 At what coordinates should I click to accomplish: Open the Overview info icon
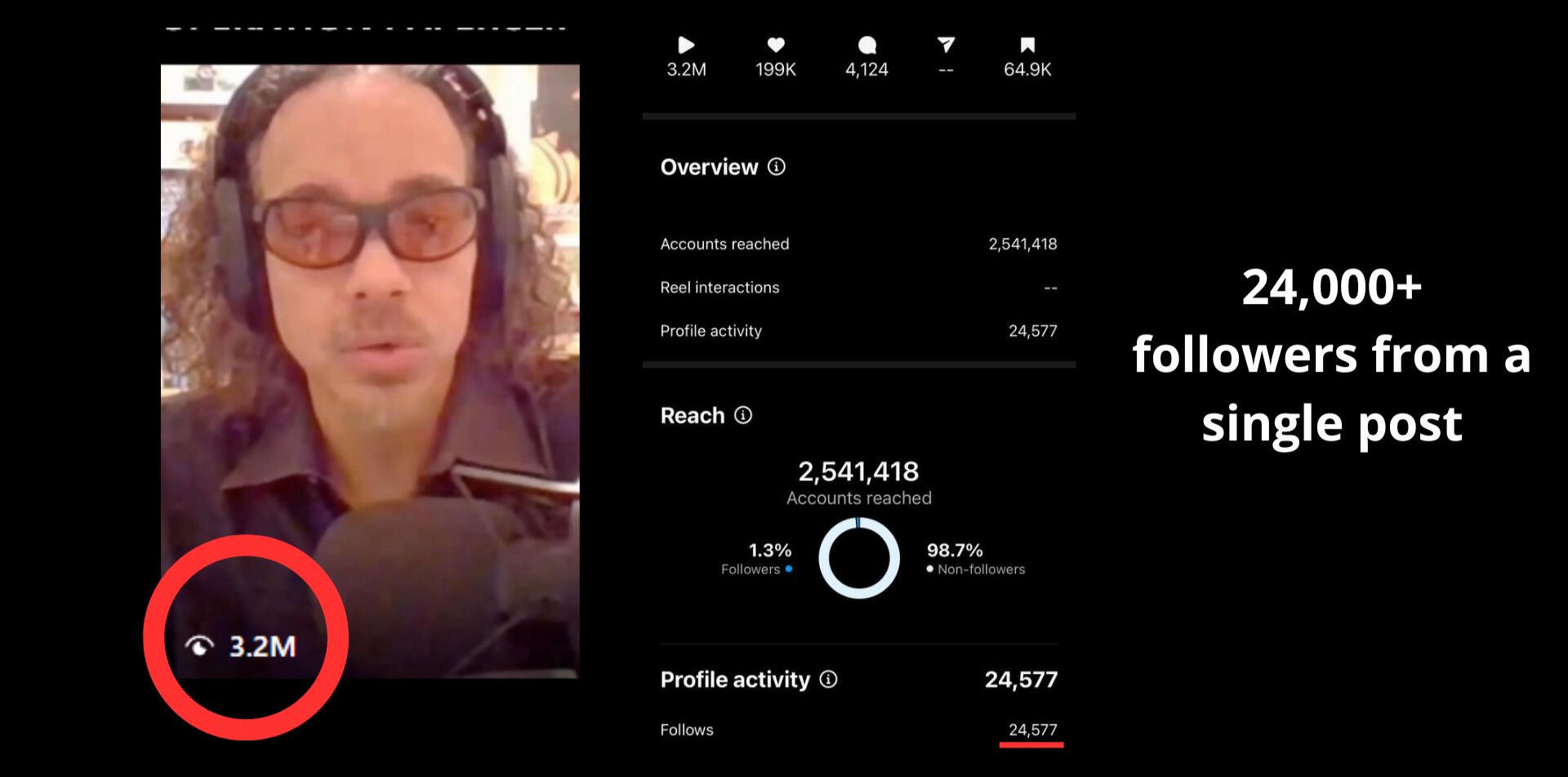(x=777, y=167)
